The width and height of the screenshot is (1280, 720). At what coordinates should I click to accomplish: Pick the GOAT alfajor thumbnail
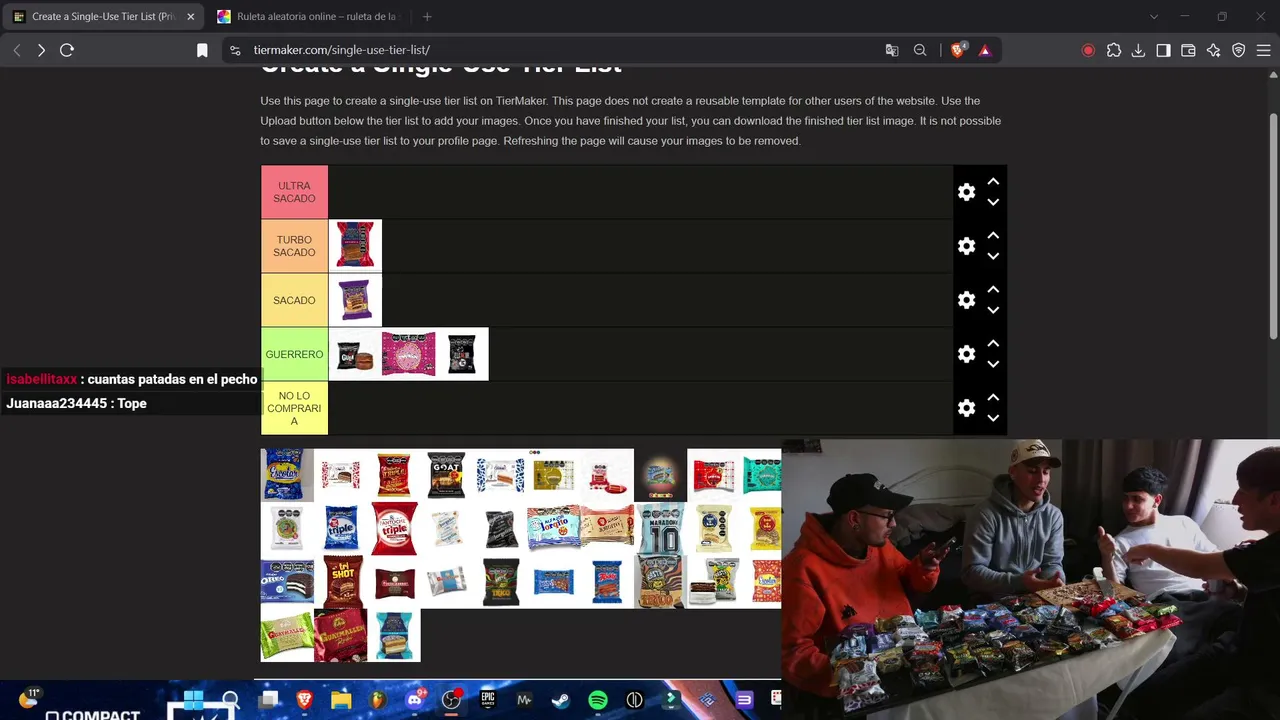(446, 475)
